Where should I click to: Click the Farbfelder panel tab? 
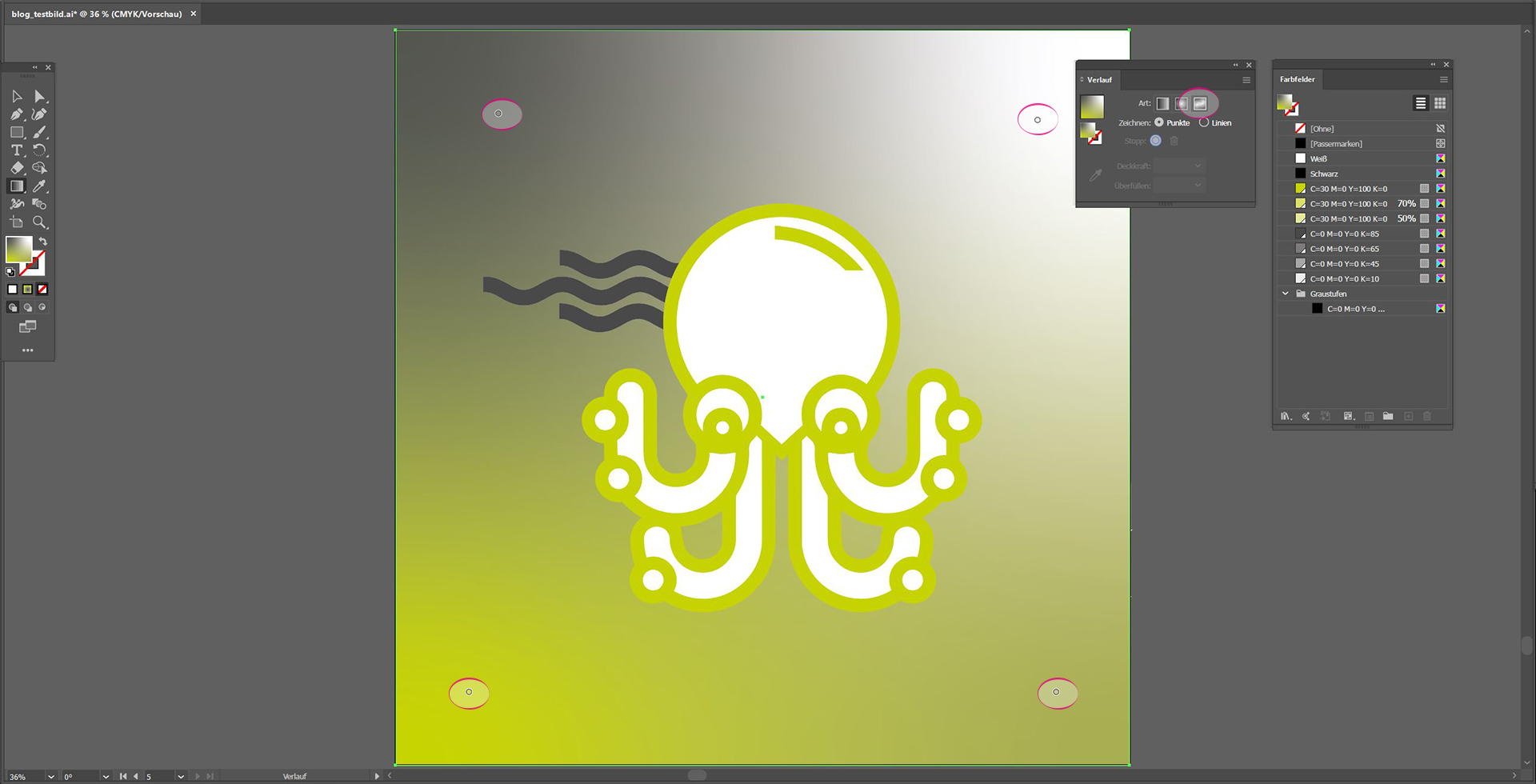(1297, 79)
